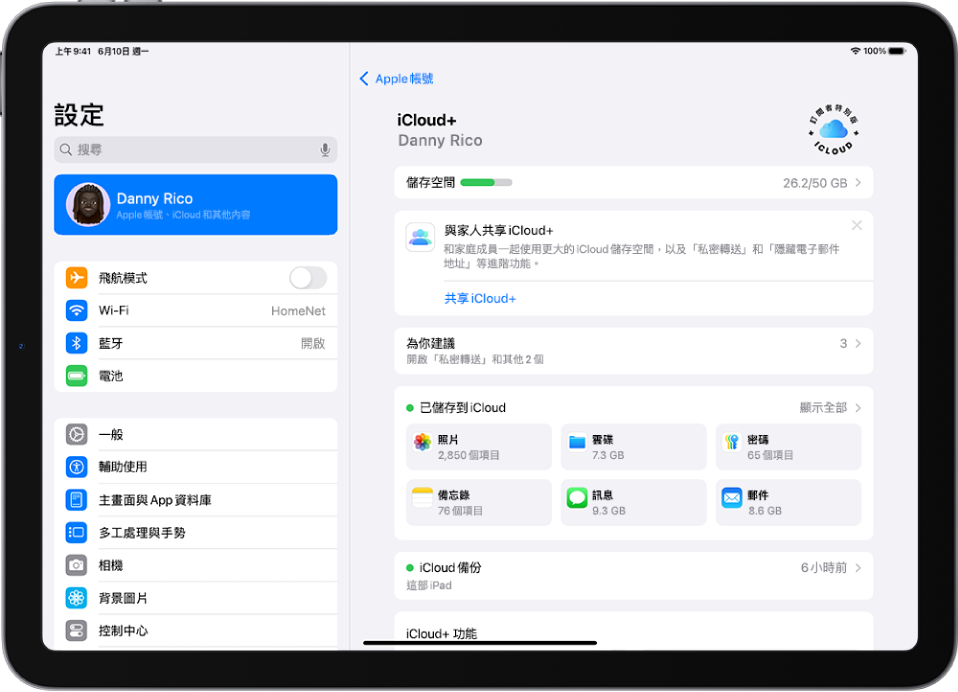958x692 pixels.
Task: Tap the microphone dictation icon in search
Action: click(325, 150)
